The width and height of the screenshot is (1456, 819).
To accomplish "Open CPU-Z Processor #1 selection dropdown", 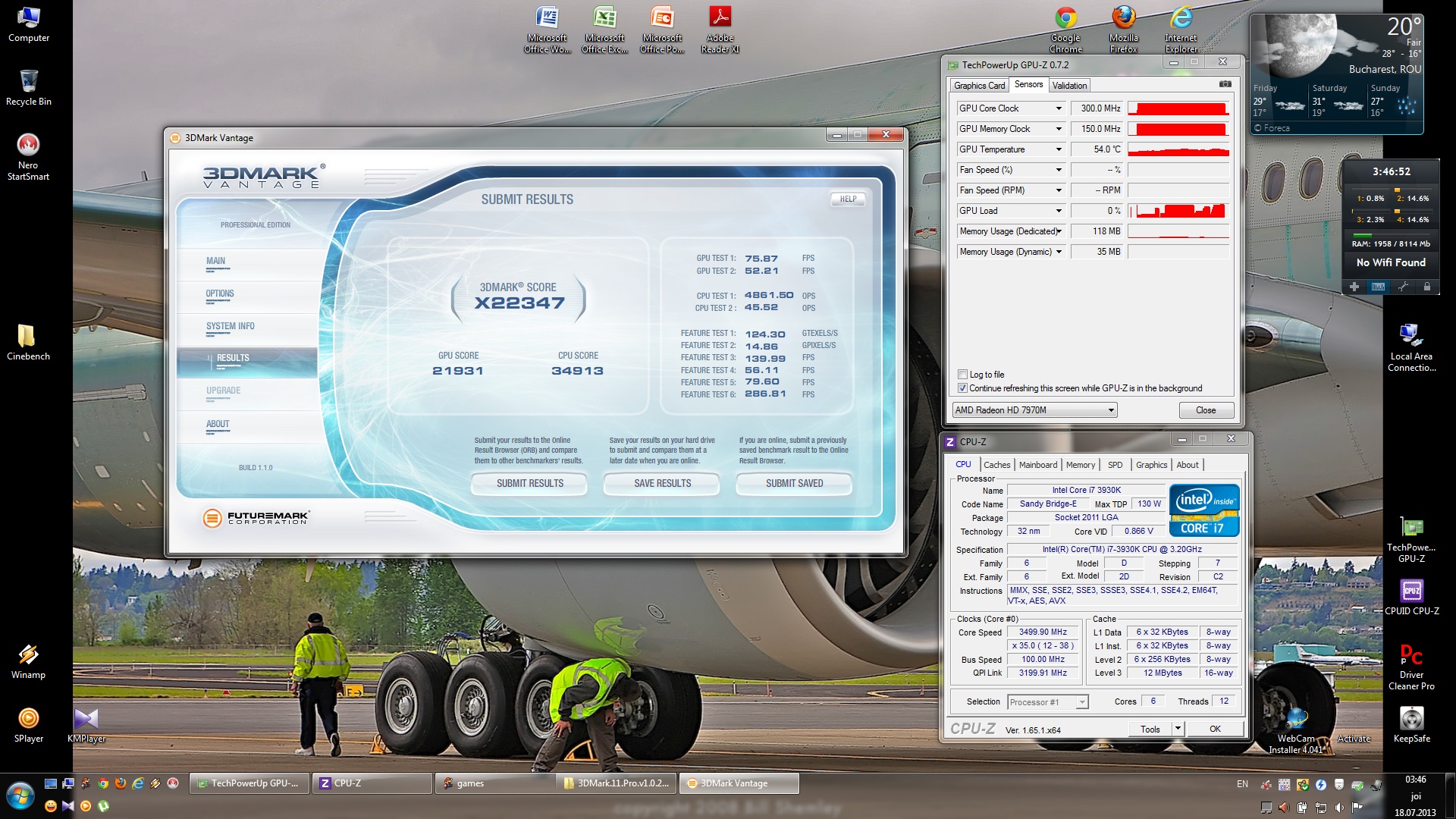I will point(1048,702).
